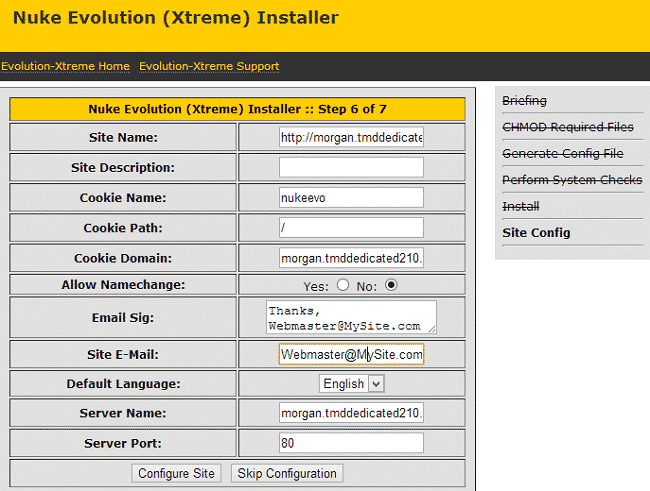Click the Cookie Path text box
The width and height of the screenshot is (650, 491).
click(x=351, y=227)
